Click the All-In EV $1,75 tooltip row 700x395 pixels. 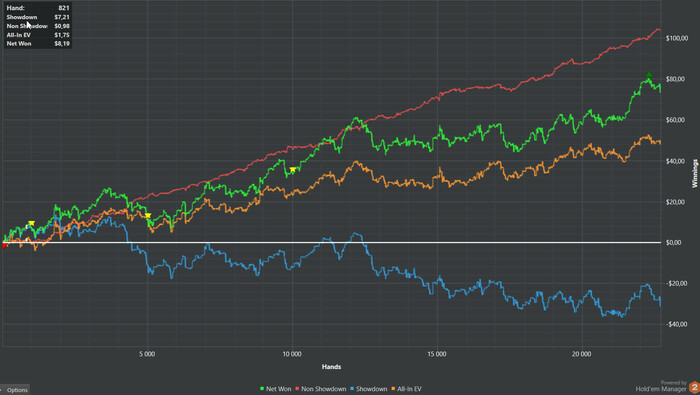38,35
